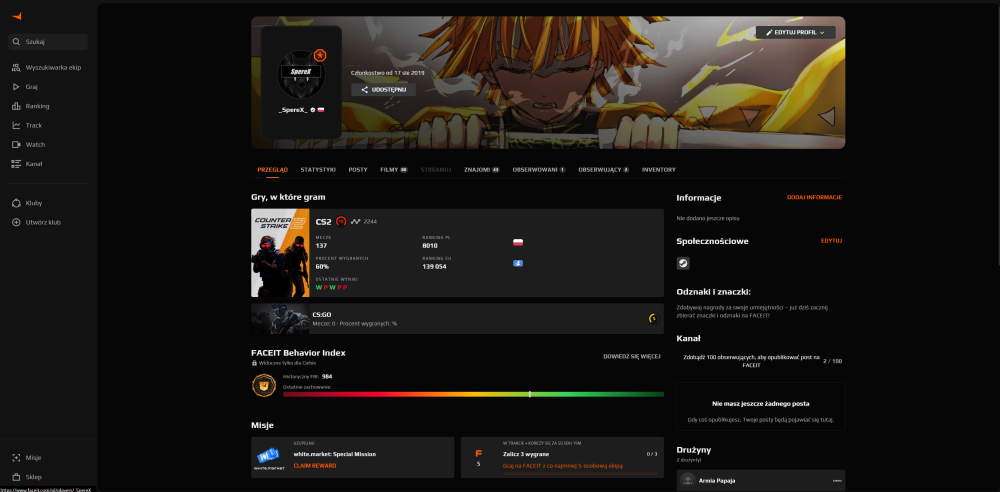1000x492 pixels.
Task: Click the Armia Papaja team avatar
Action: [688, 481]
